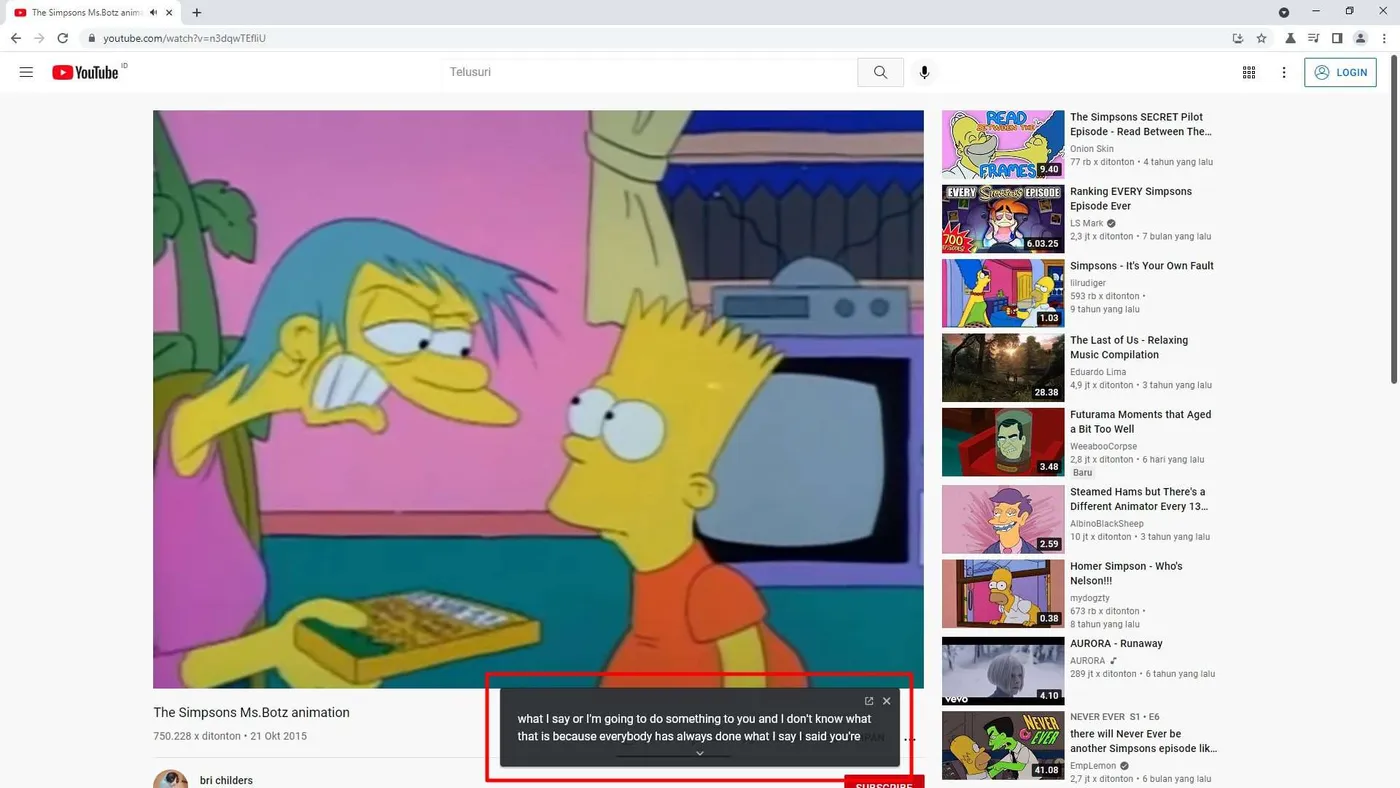Open a new browser tab

tap(197, 13)
